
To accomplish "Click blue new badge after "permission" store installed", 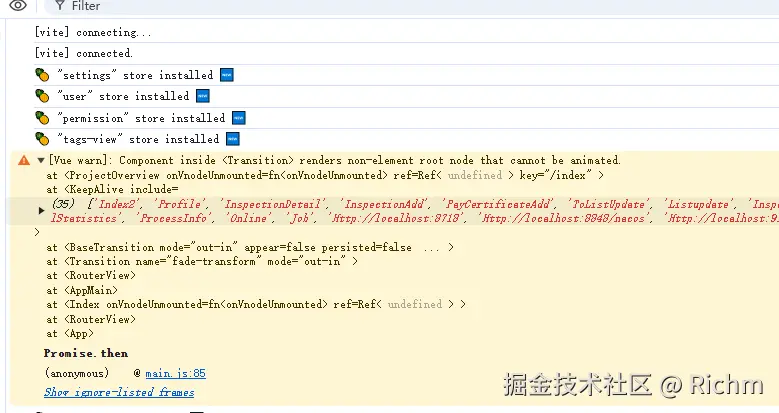I will coord(238,118).
